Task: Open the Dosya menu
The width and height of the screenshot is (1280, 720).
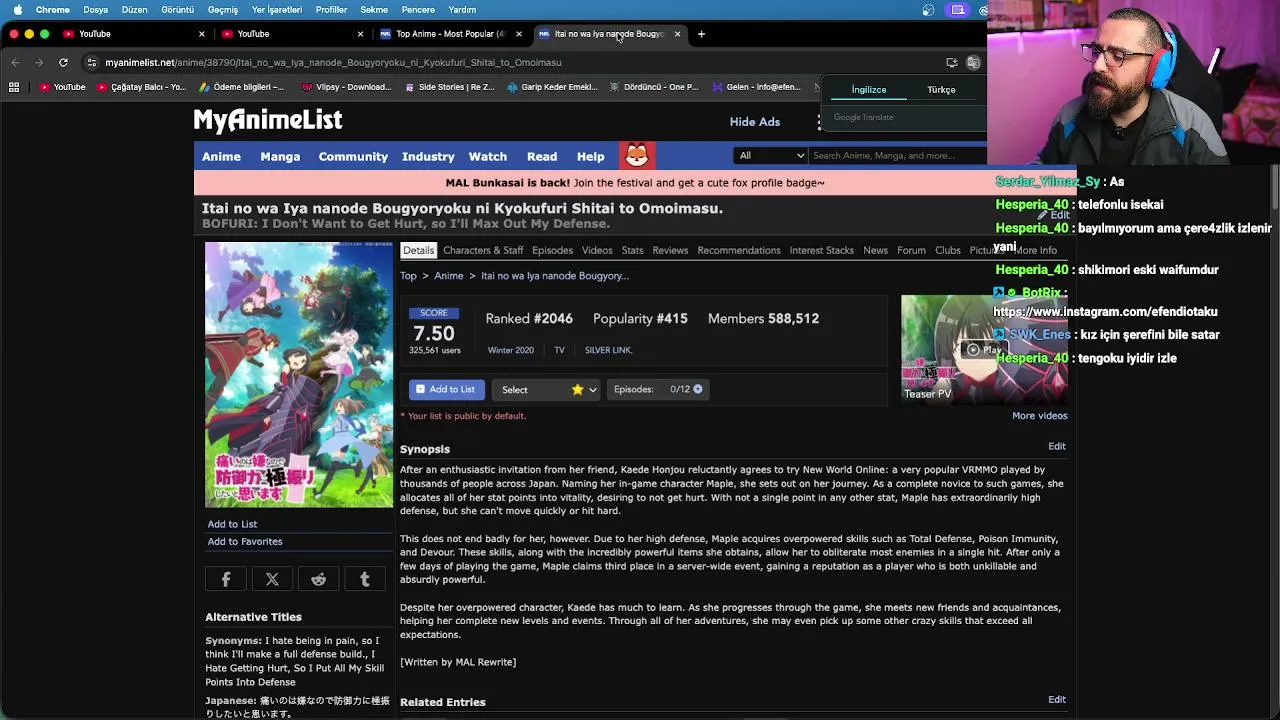Action: 95,10
